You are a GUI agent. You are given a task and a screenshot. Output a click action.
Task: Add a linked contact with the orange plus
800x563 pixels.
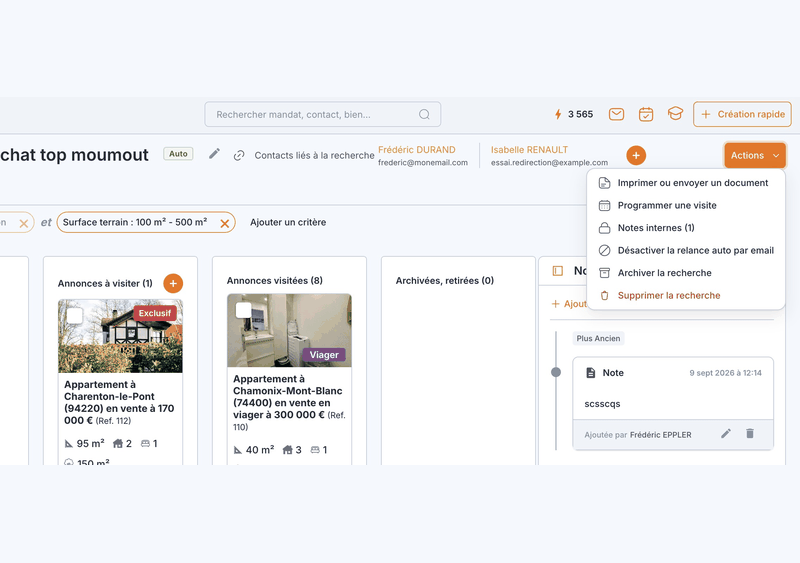pos(636,155)
